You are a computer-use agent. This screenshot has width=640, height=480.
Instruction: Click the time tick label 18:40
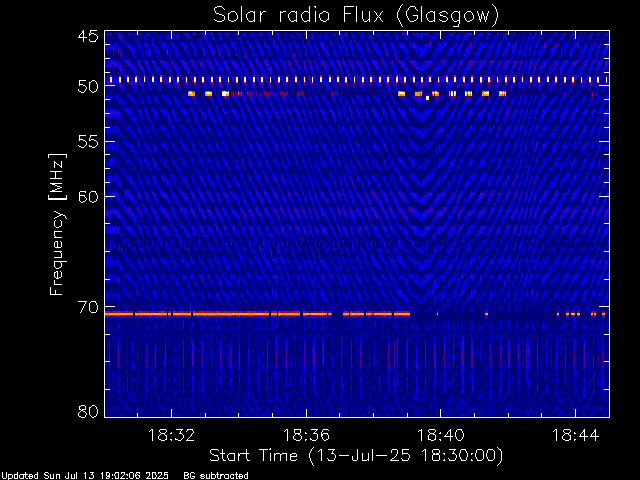(x=440, y=435)
